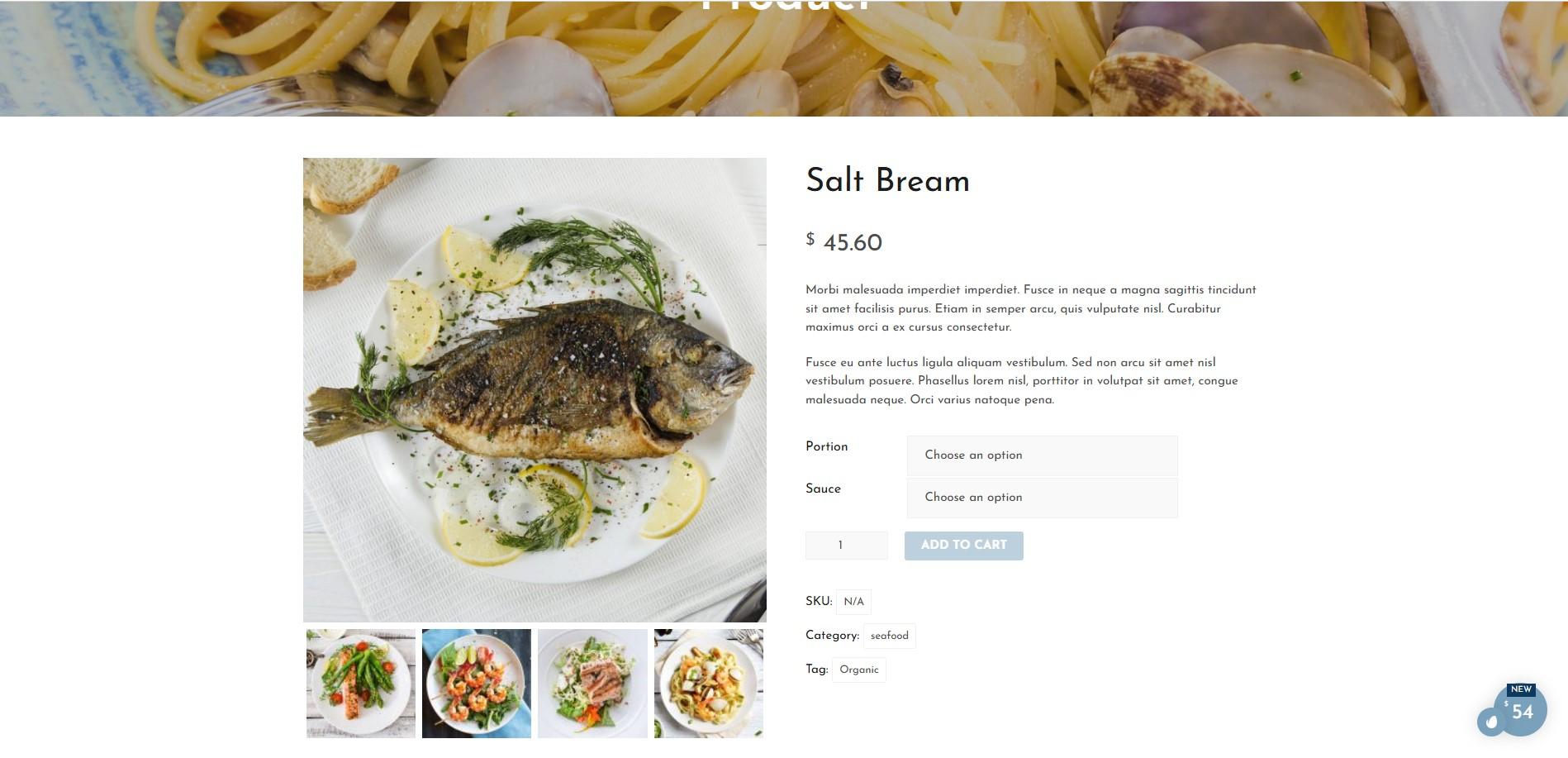Expand the Portion option dropdown
This screenshot has height=758, width=1568.
coord(1042,455)
